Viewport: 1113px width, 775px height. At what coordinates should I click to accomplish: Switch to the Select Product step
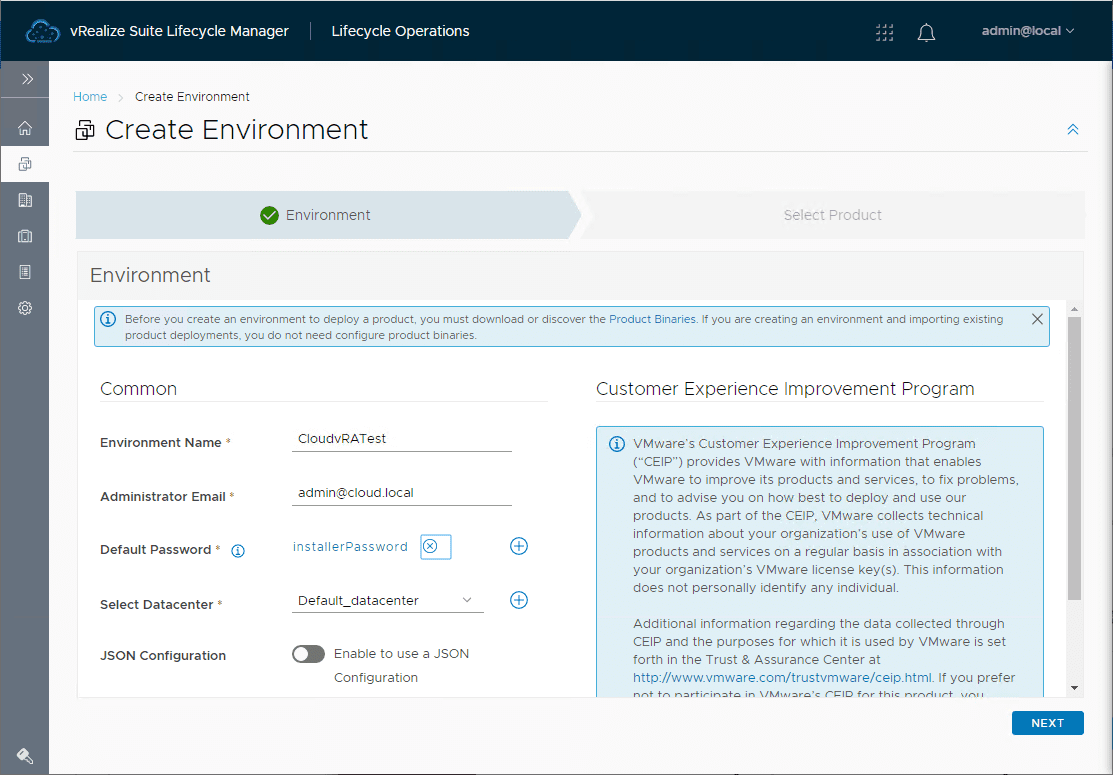tap(832, 215)
